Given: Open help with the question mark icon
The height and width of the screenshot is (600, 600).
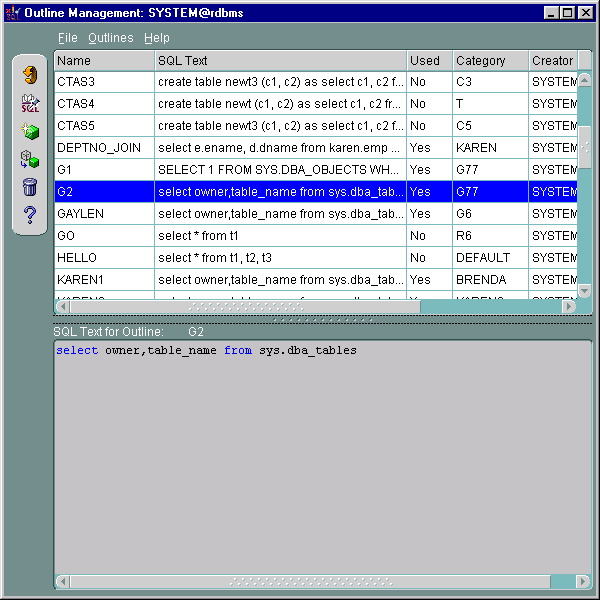Looking at the screenshot, I should 29,214.
